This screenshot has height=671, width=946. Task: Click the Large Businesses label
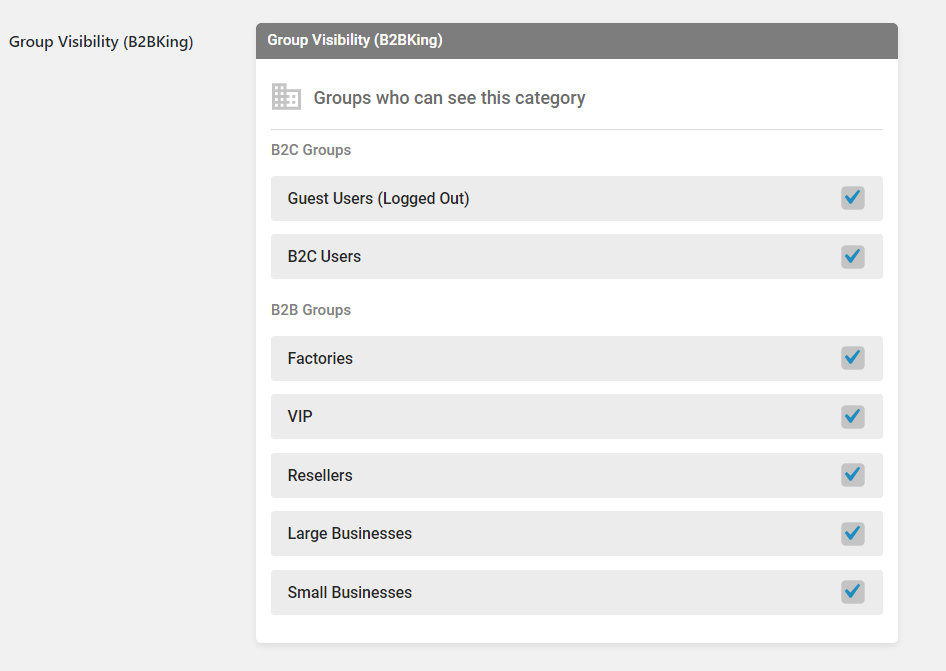[349, 533]
